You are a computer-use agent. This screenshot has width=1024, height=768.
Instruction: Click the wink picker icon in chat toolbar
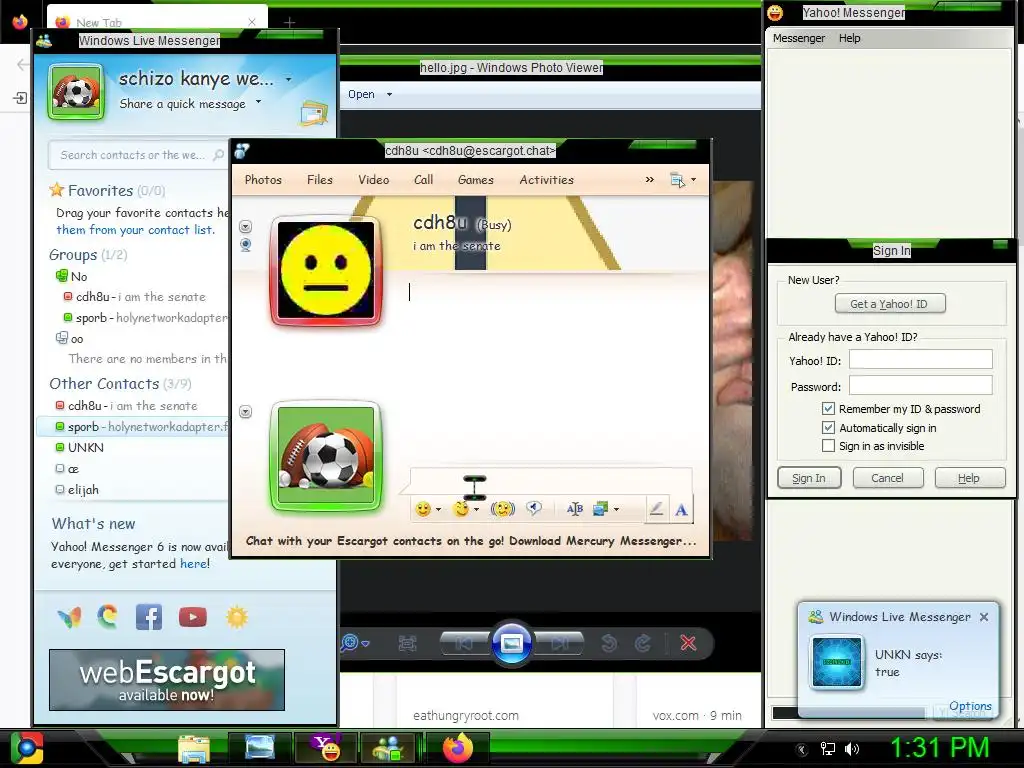click(x=461, y=509)
